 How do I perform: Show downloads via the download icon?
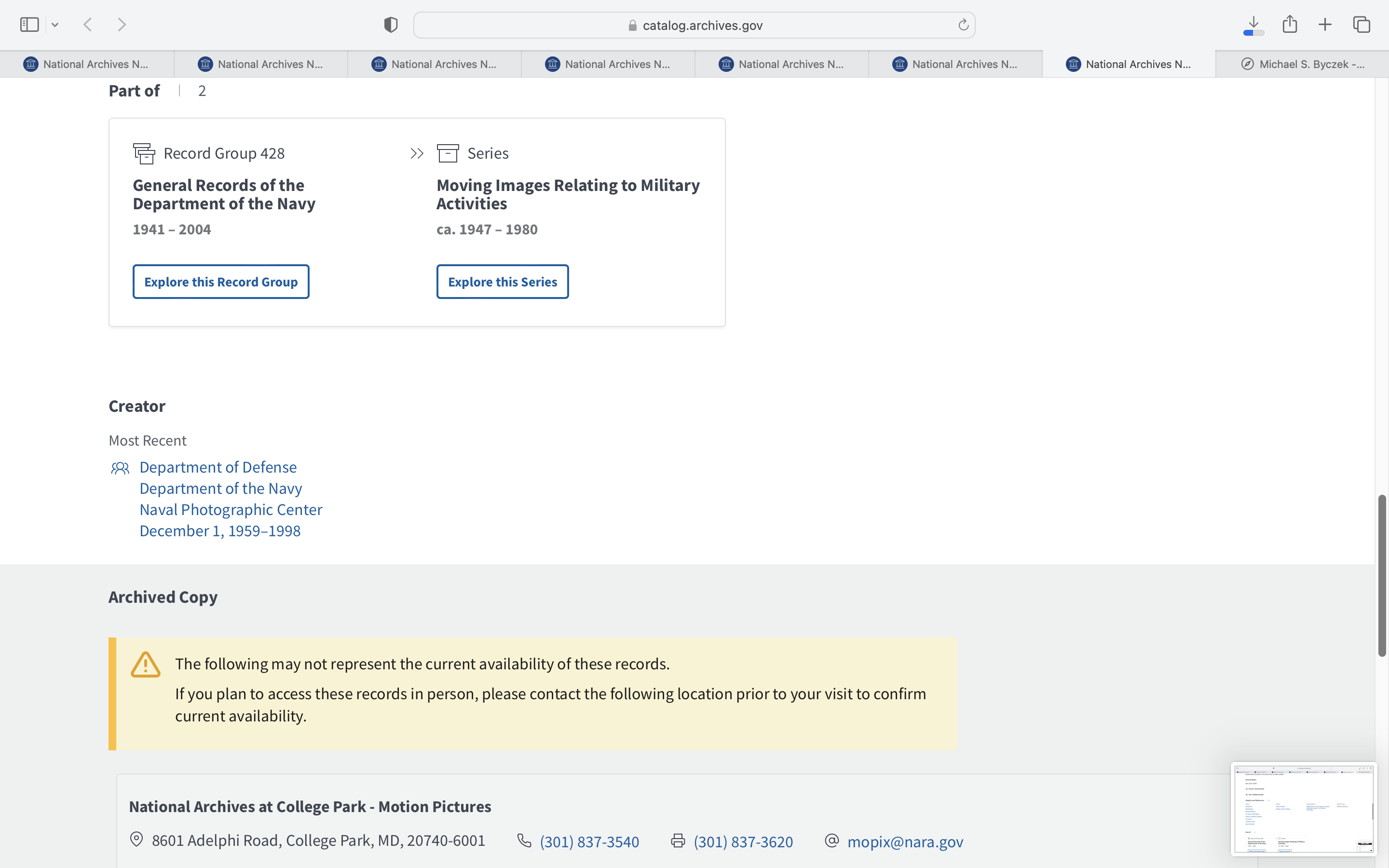click(1253, 25)
